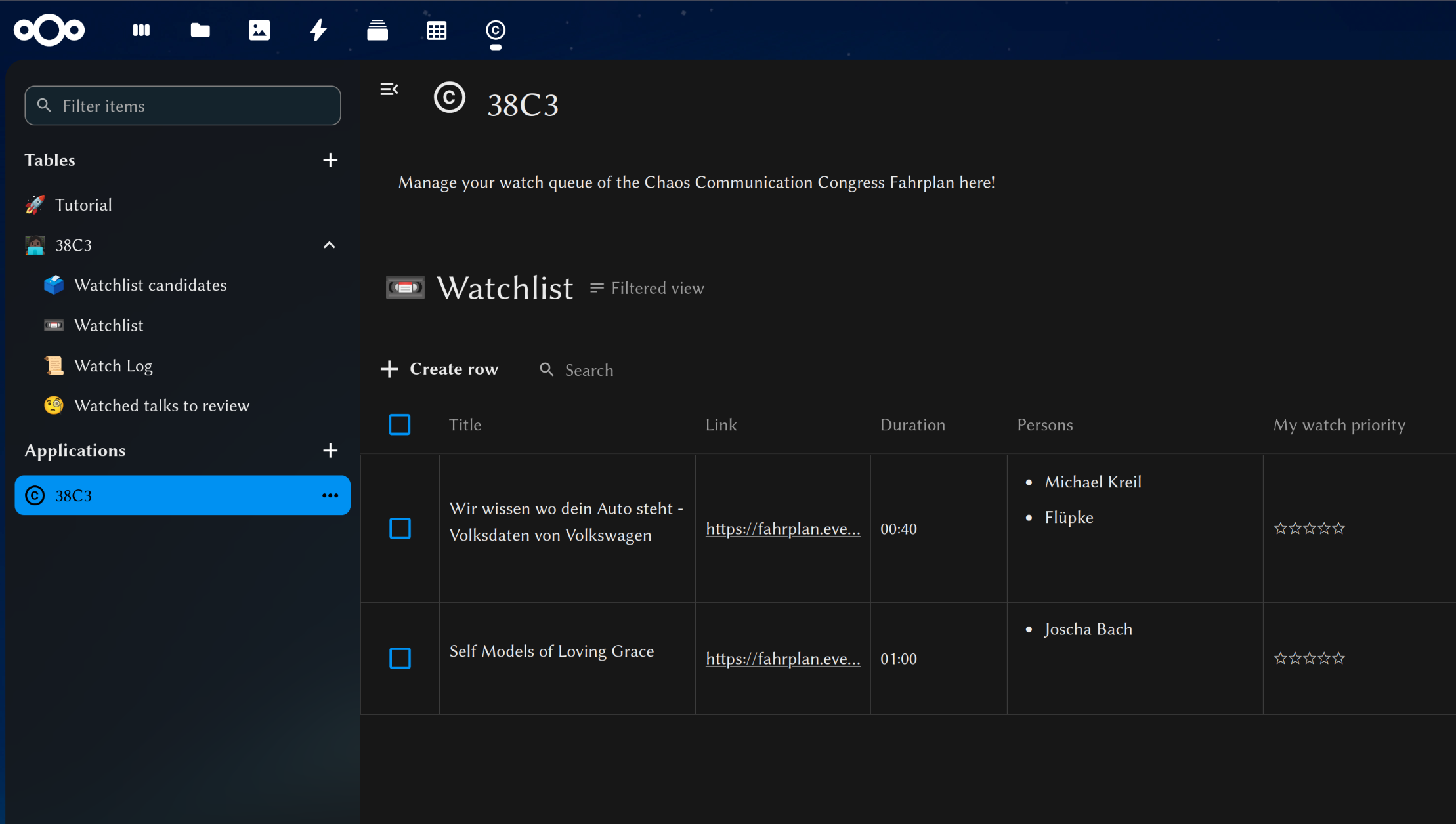The width and height of the screenshot is (1456, 824).
Task: Open the Volkswagen talk fahrplan link
Action: tap(783, 529)
